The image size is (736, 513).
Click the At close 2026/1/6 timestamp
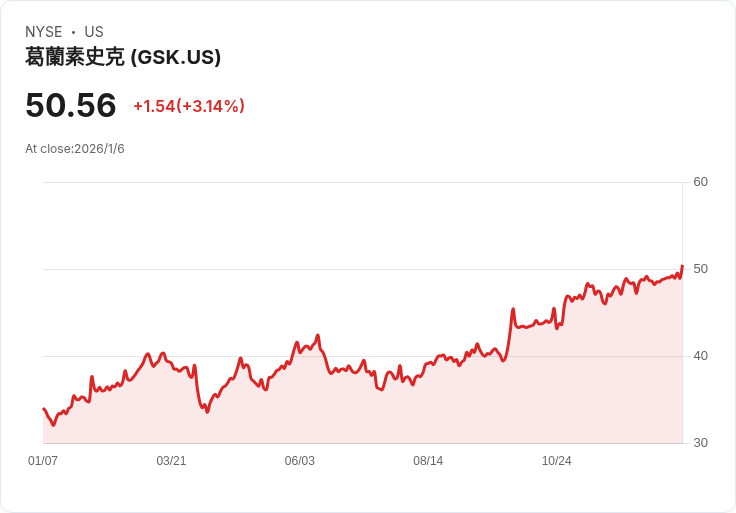75,149
